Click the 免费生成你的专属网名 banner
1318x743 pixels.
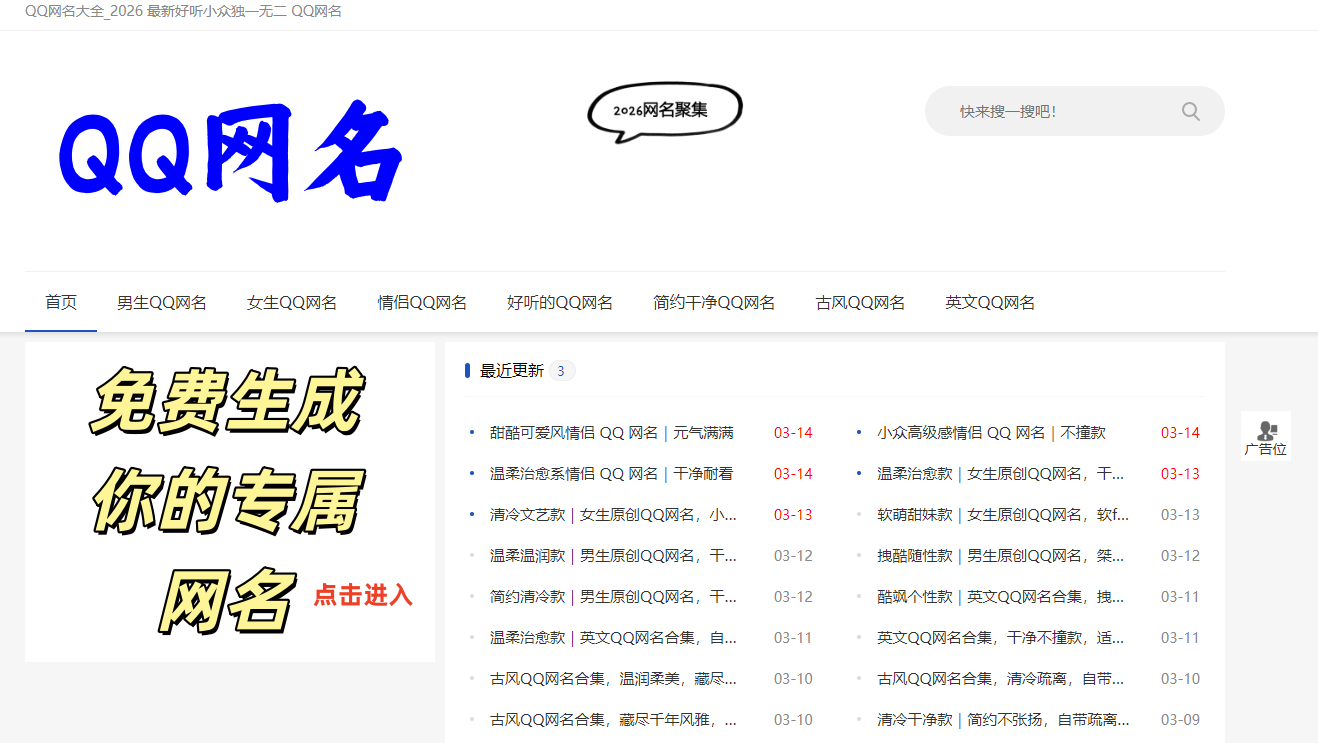[230, 501]
